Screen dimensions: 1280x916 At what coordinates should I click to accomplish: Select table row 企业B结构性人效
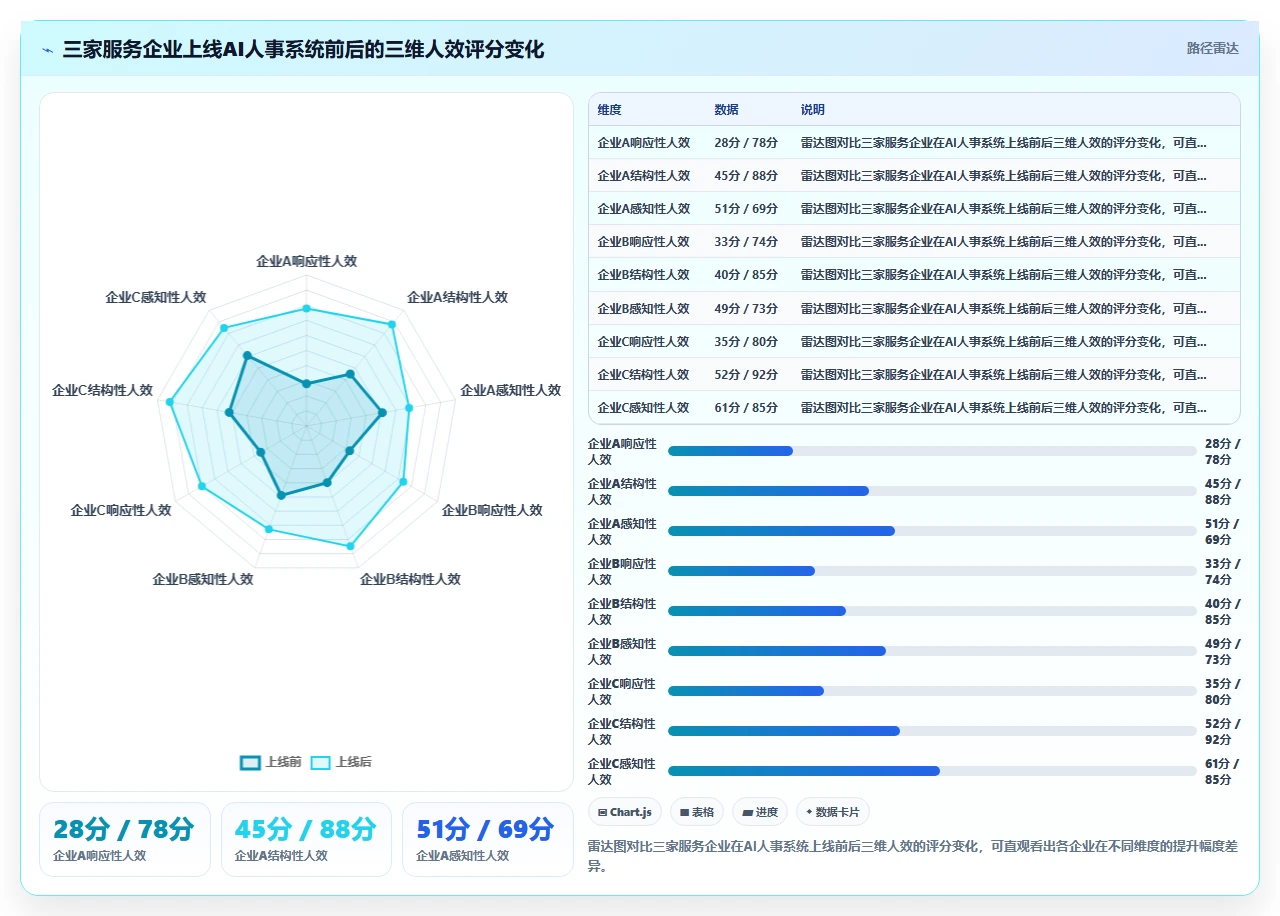pyautogui.click(x=914, y=274)
